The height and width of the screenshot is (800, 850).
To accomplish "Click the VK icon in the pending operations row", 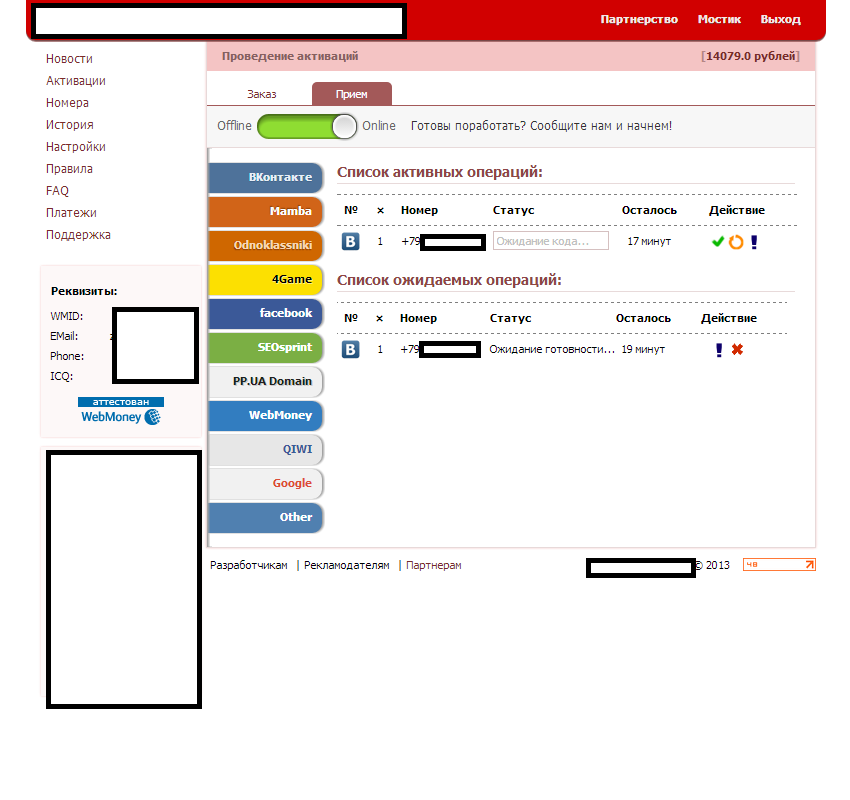I will [x=351, y=350].
